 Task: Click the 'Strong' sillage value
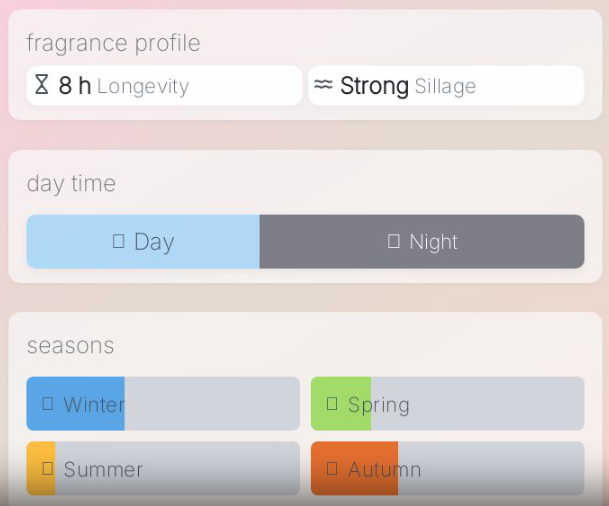[374, 86]
